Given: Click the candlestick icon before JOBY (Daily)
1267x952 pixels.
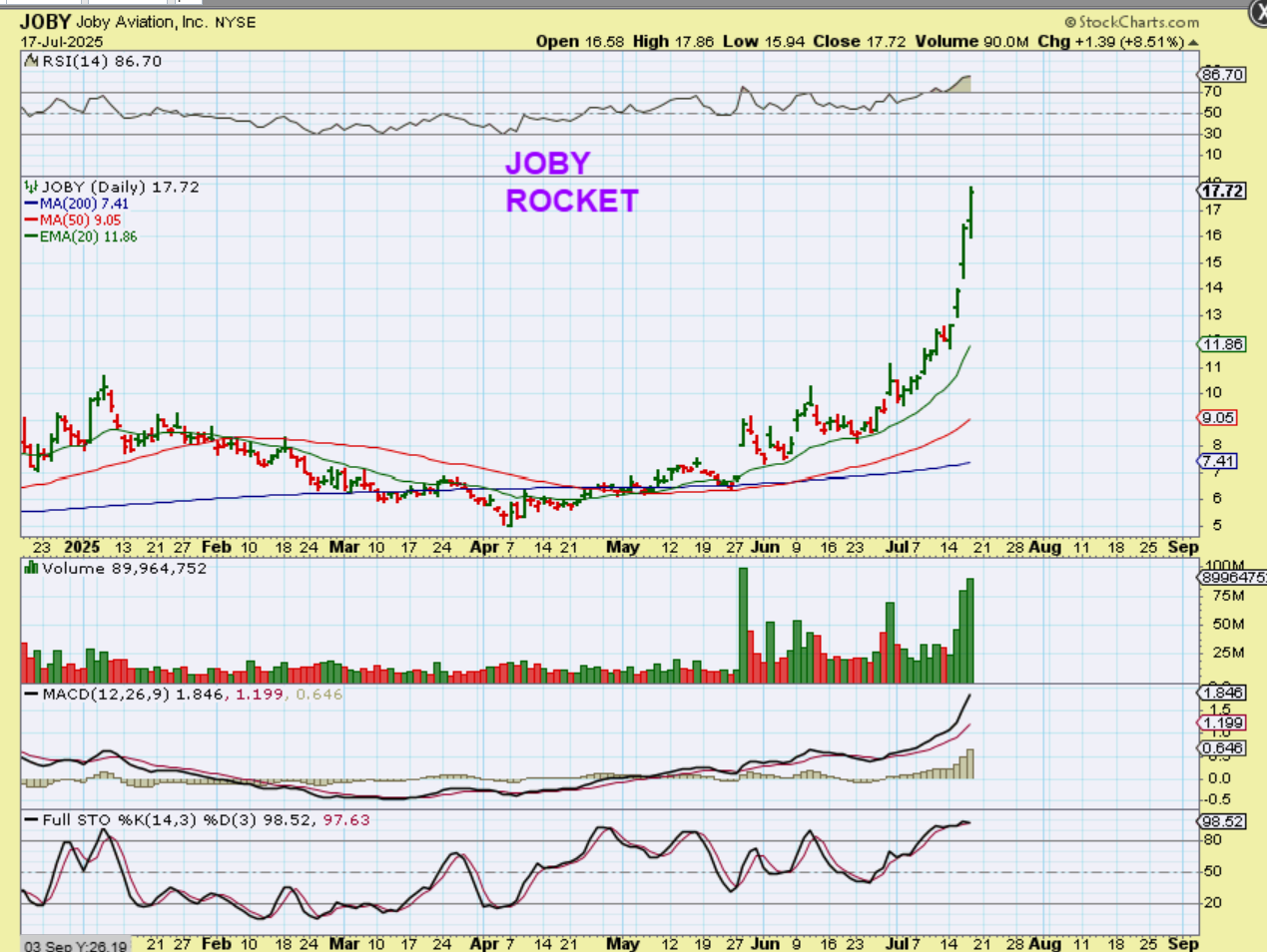Looking at the screenshot, I should (31, 187).
